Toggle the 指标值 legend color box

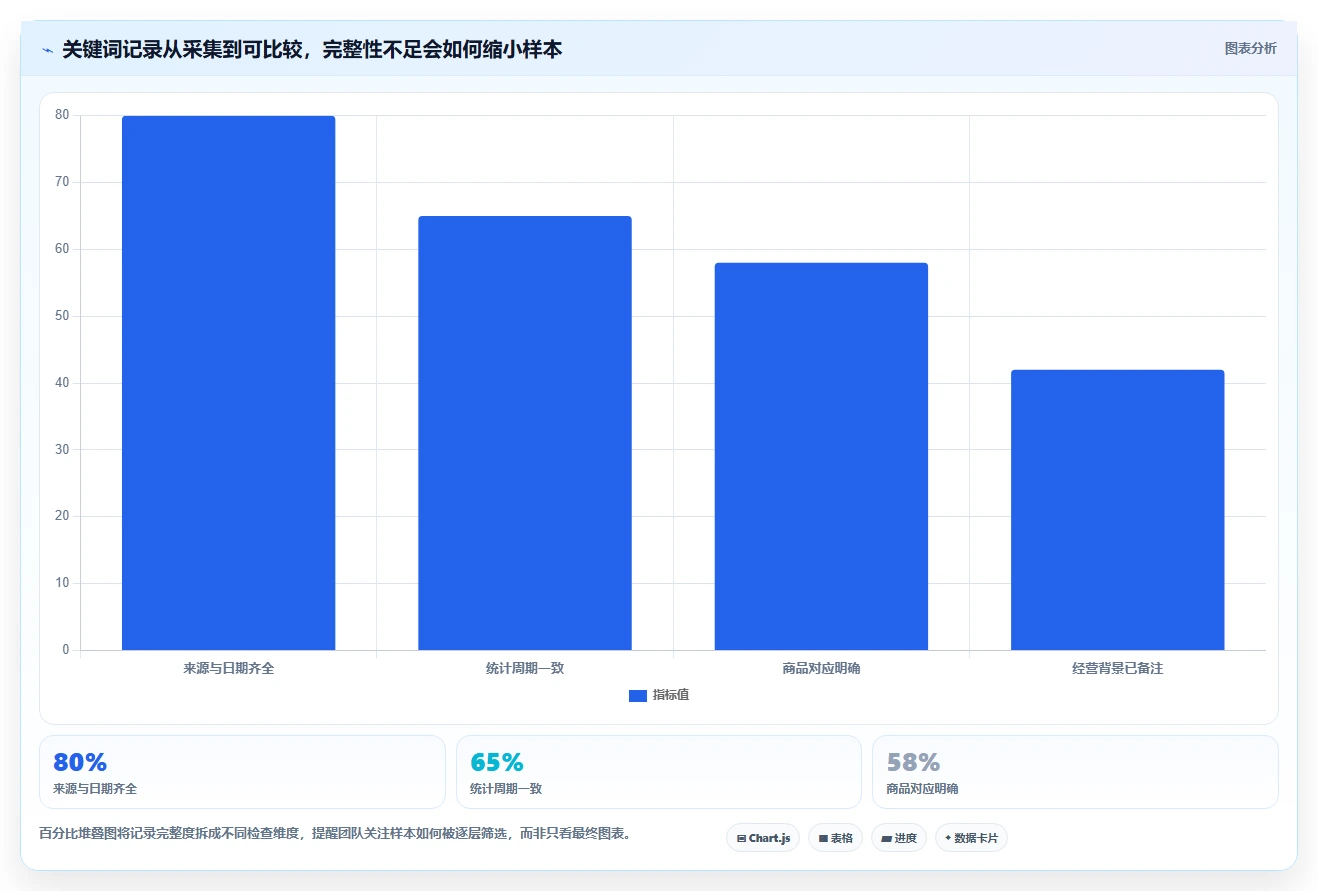(637, 696)
